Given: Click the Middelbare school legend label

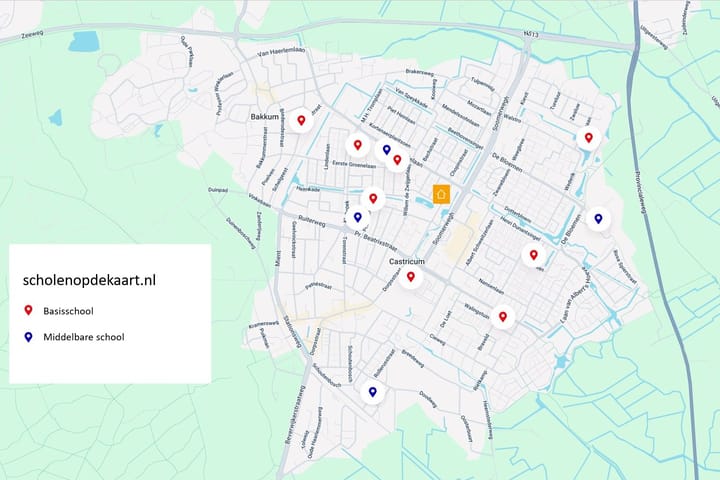Looking at the screenshot, I should [x=84, y=337].
